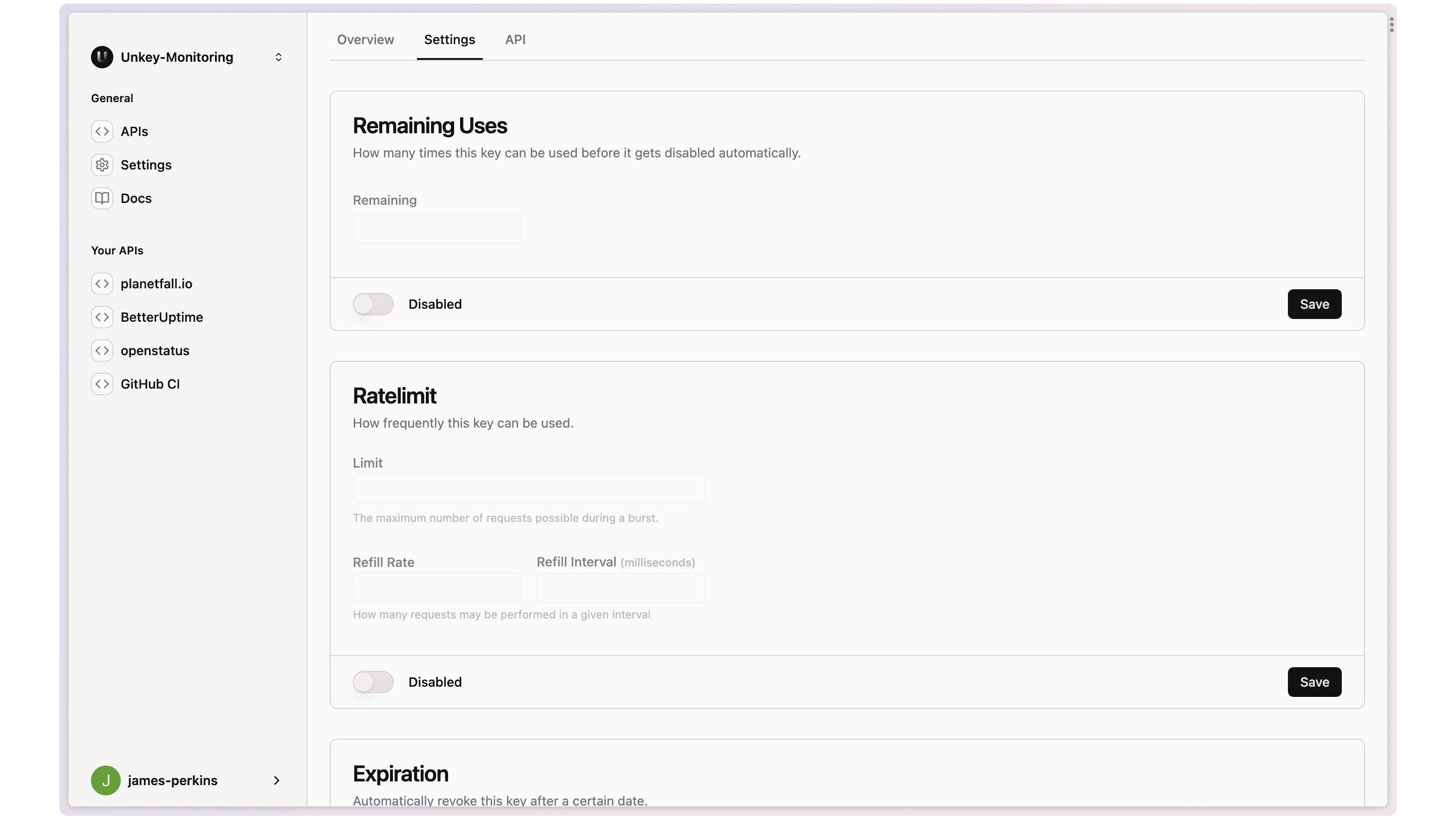Click the green J user avatar
Viewport: 1456px width, 819px height.
coord(106,780)
